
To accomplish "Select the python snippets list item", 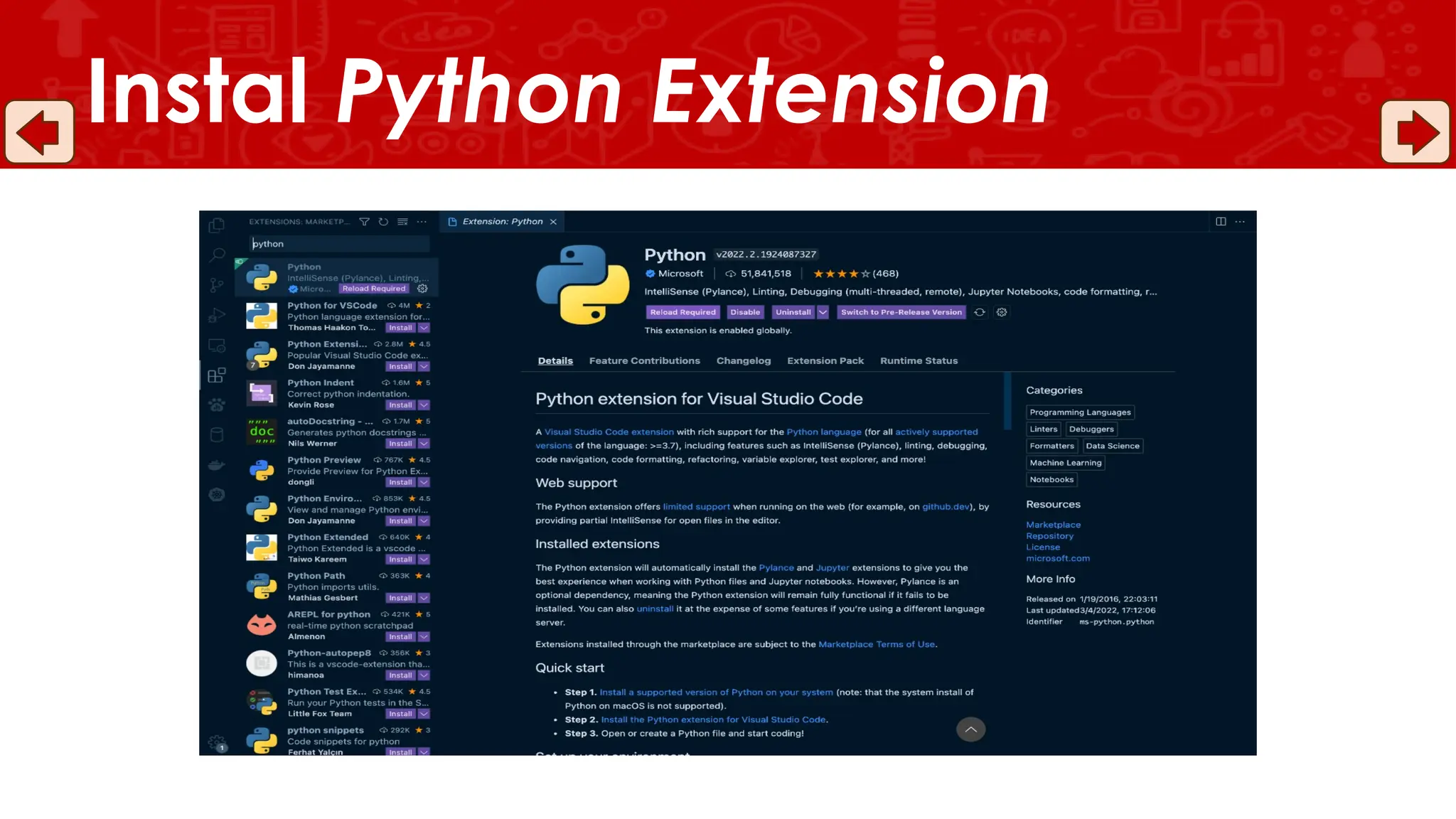I will [337, 740].
